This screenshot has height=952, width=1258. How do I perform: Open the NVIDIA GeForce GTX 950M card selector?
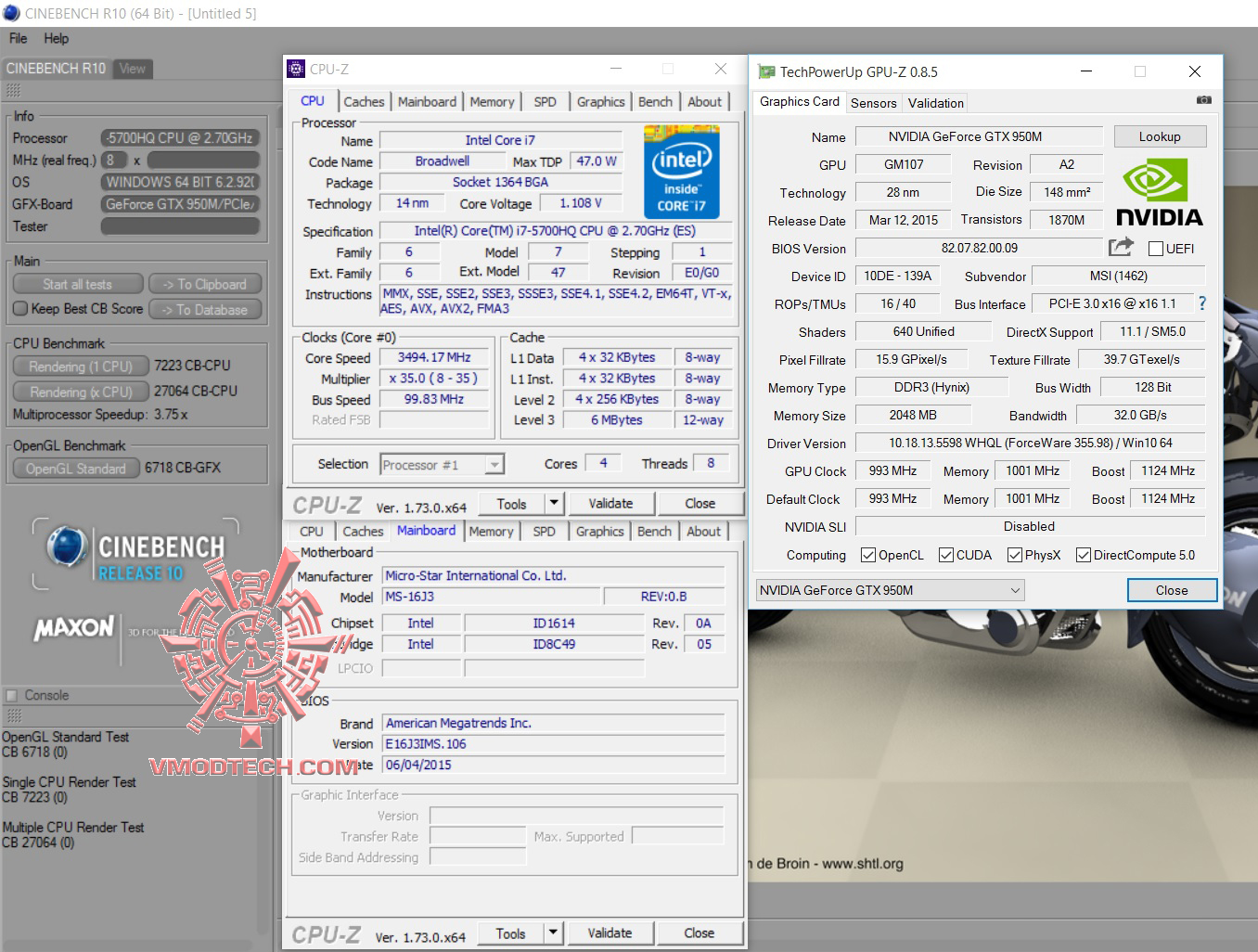pyautogui.click(x=890, y=590)
